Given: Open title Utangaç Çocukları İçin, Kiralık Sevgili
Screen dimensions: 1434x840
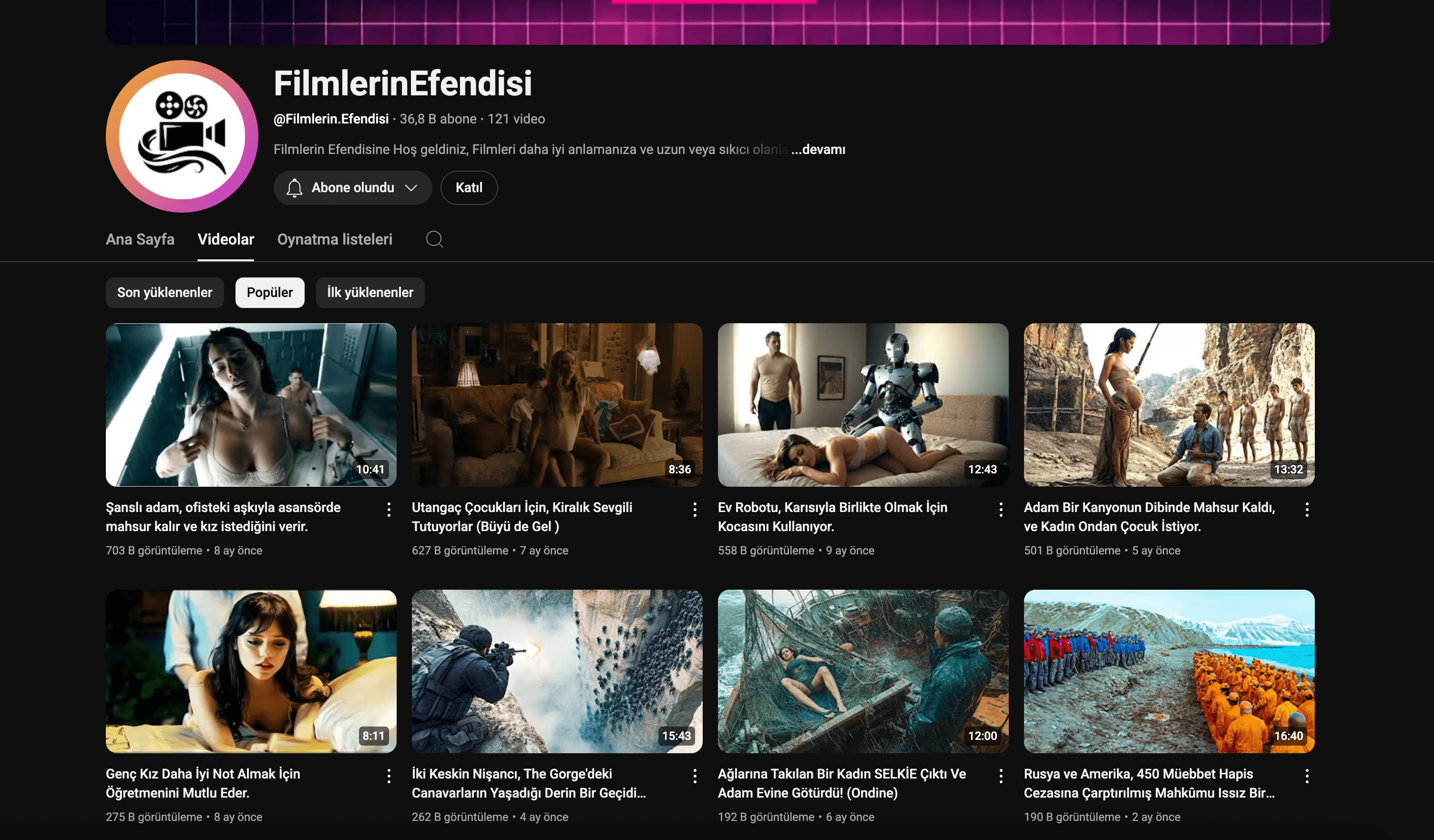Looking at the screenshot, I should point(522,517).
